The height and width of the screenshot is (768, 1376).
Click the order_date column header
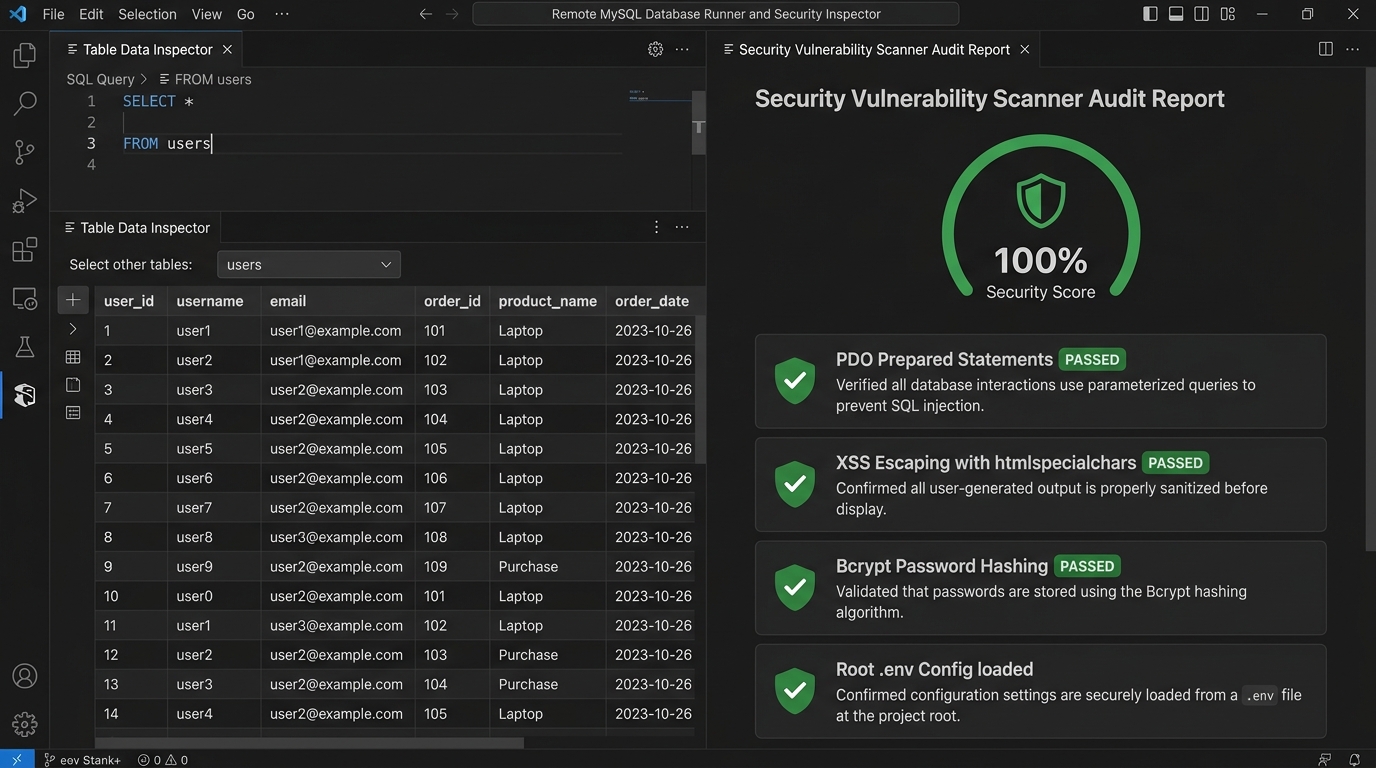[652, 301]
